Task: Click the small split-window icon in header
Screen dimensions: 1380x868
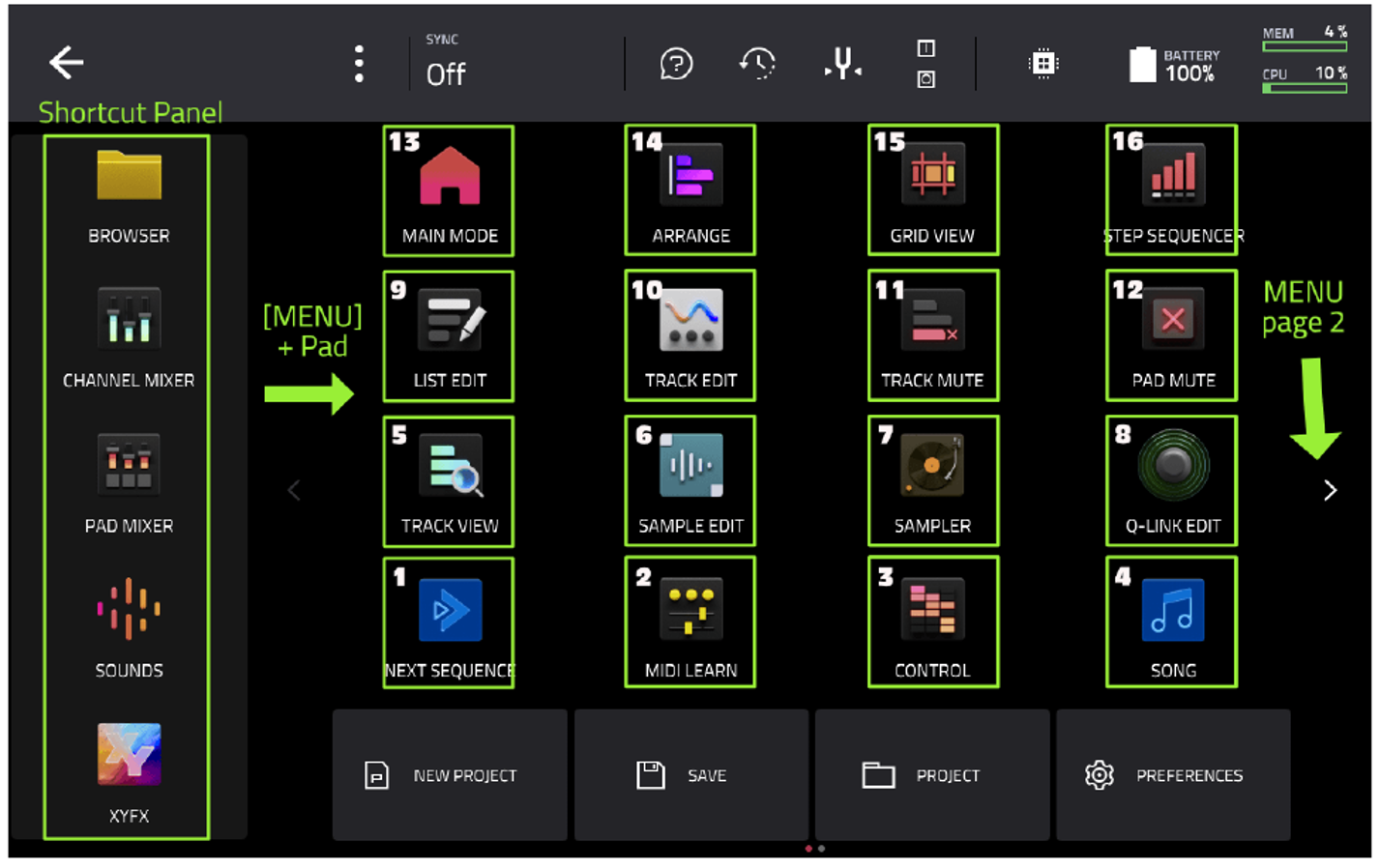Action: click(925, 48)
